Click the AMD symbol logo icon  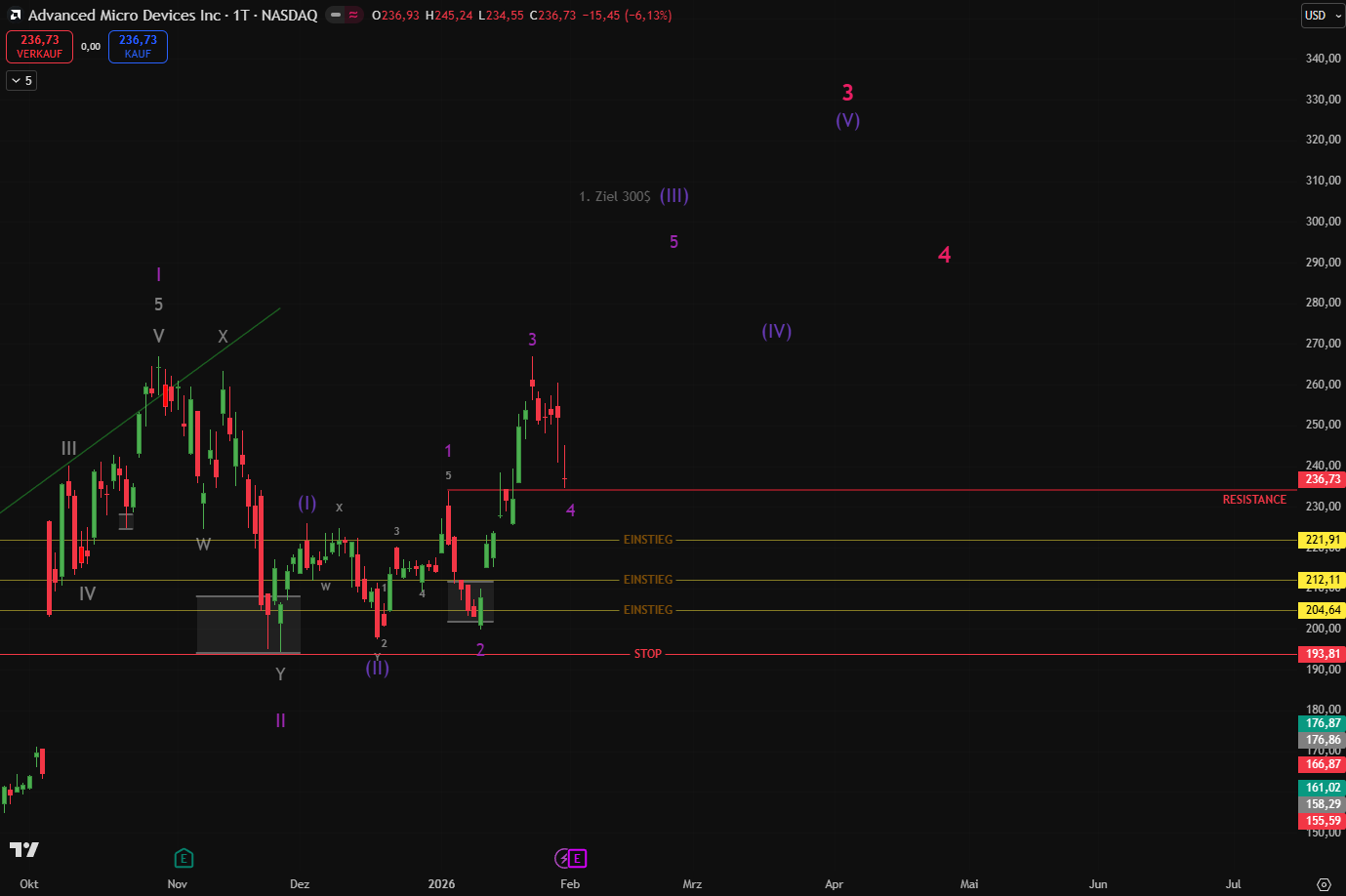pos(15,16)
